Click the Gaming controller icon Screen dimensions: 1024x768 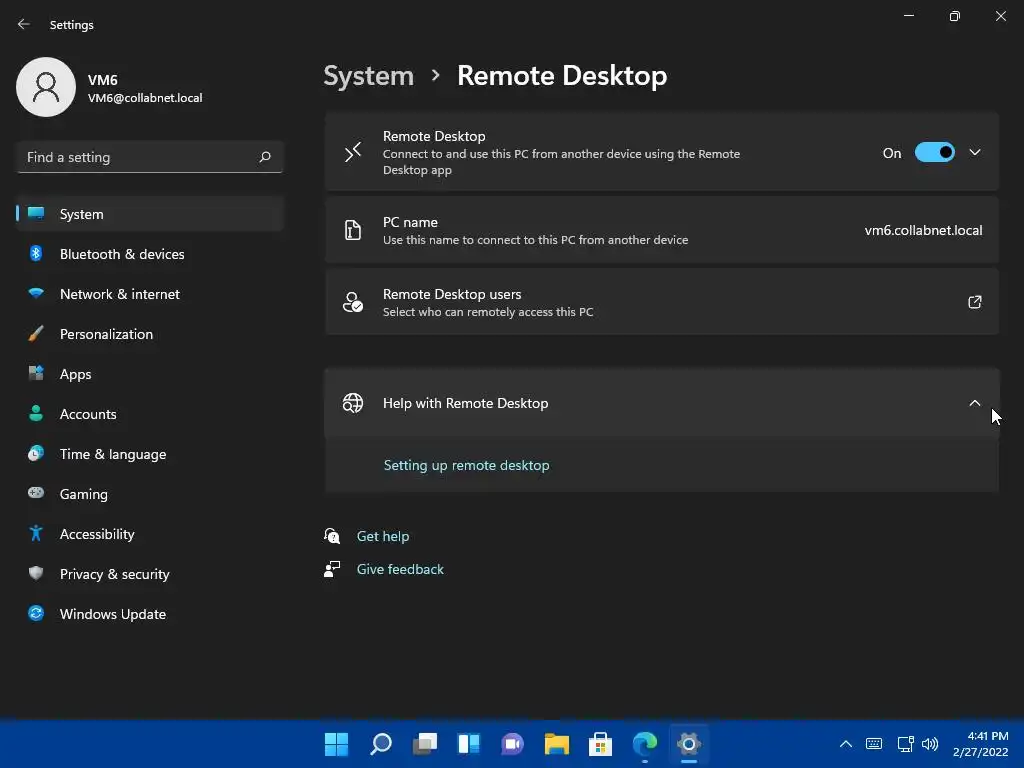[x=36, y=493]
